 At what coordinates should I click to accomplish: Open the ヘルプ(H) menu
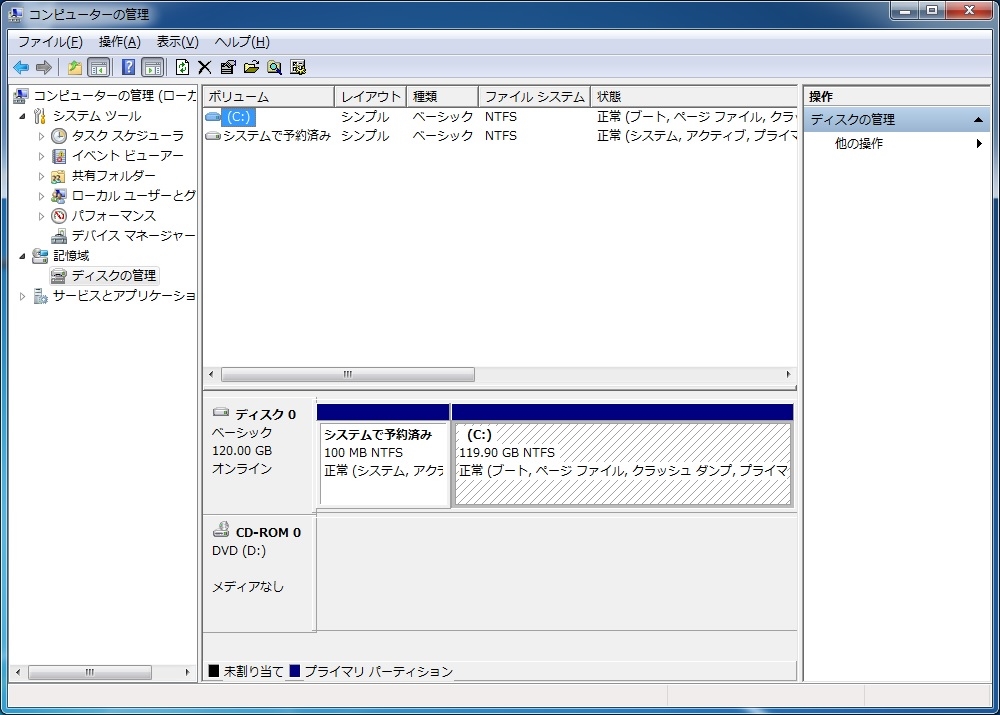242,42
